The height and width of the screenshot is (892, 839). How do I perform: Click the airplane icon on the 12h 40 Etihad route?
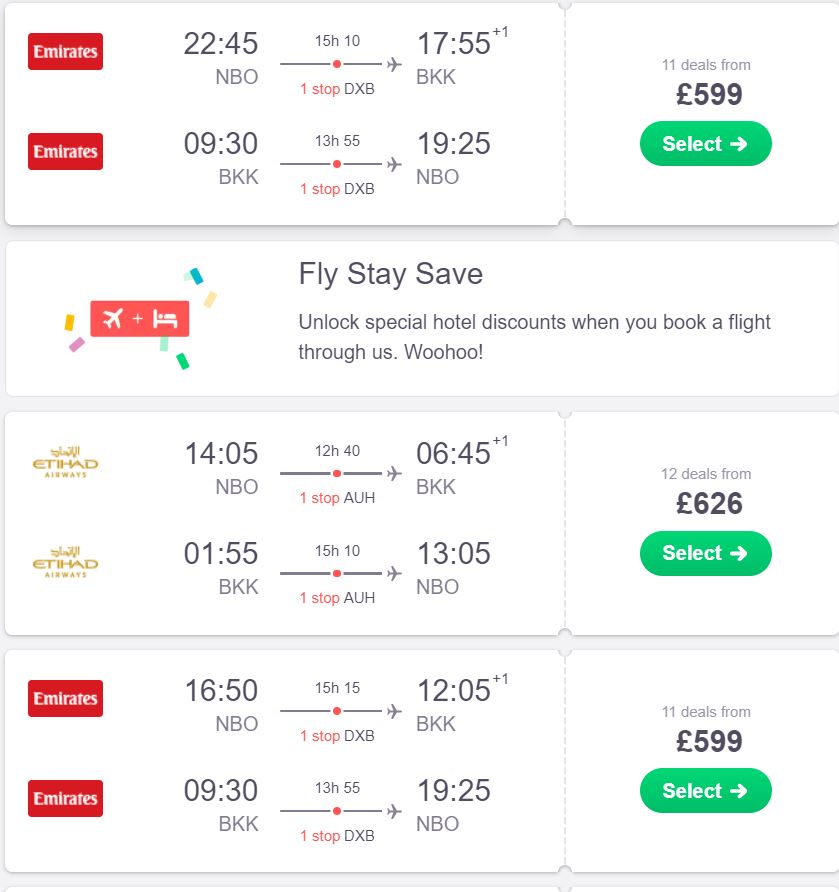pyautogui.click(x=394, y=473)
